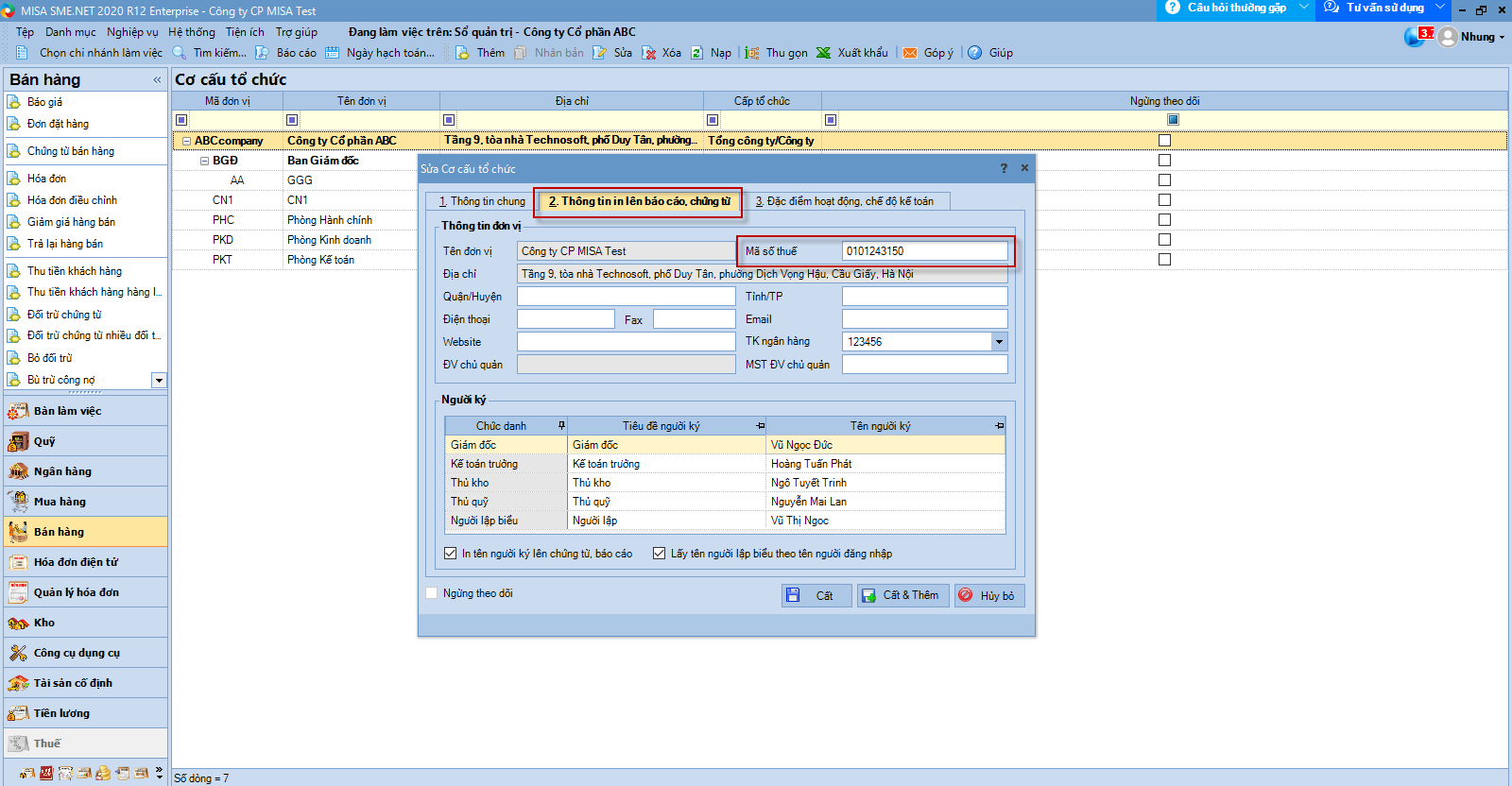Collapse the Bán hàng sidebar panel

click(157, 80)
